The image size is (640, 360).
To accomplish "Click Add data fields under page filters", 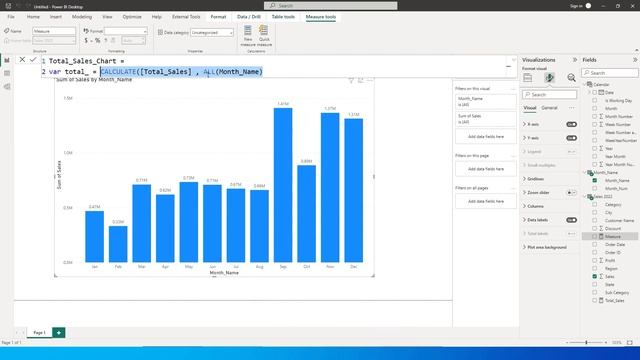I will coord(486,169).
